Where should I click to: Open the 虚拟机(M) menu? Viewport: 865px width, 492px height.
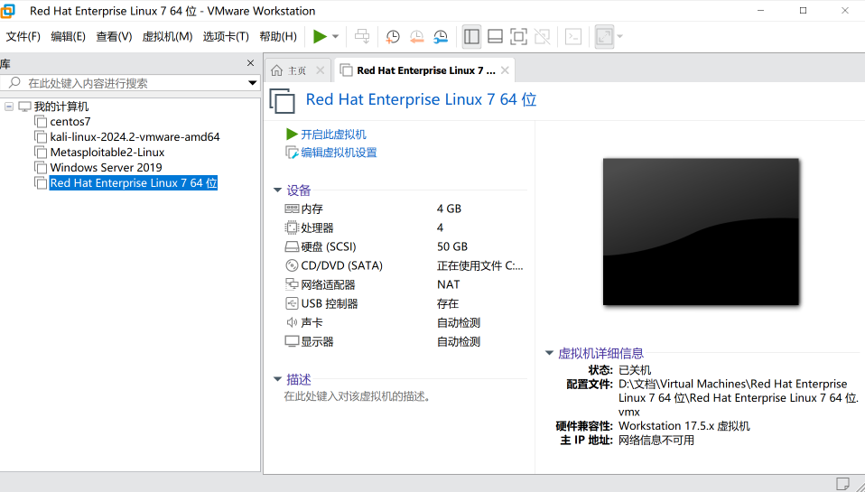pyautogui.click(x=167, y=36)
